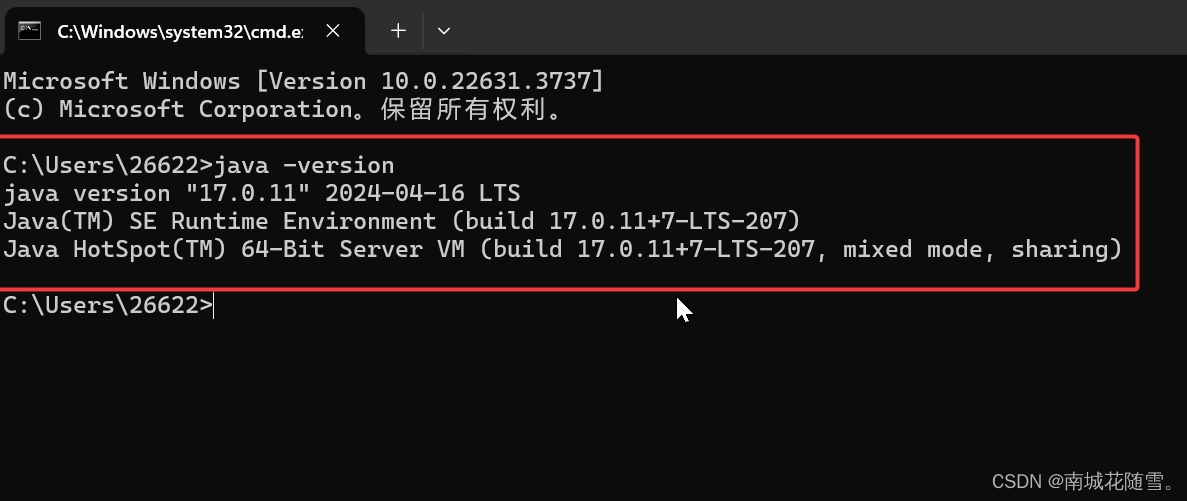
Task: Click the 2024-04-16 release date text
Action: [394, 193]
